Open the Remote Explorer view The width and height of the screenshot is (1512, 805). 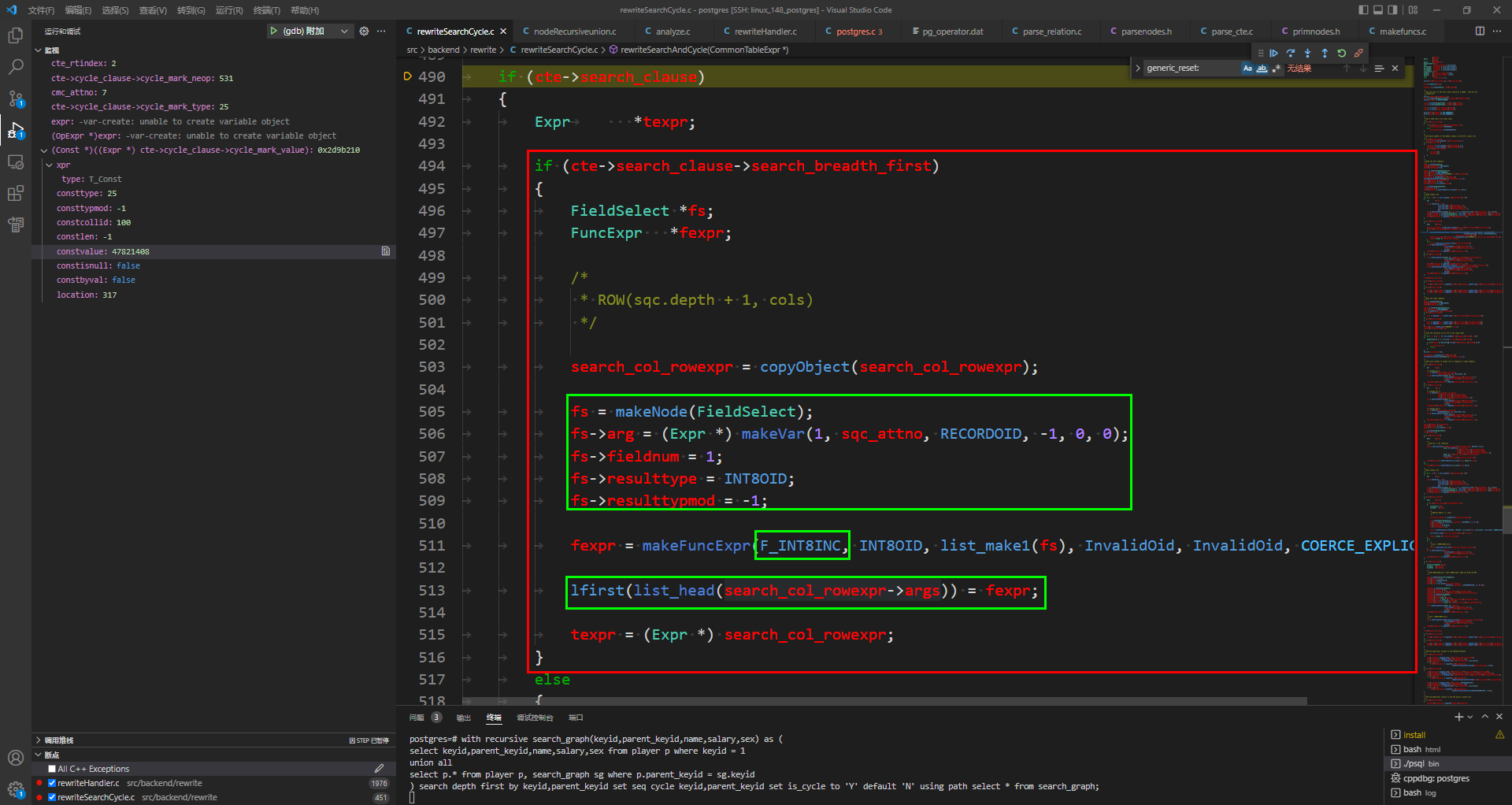click(x=16, y=161)
